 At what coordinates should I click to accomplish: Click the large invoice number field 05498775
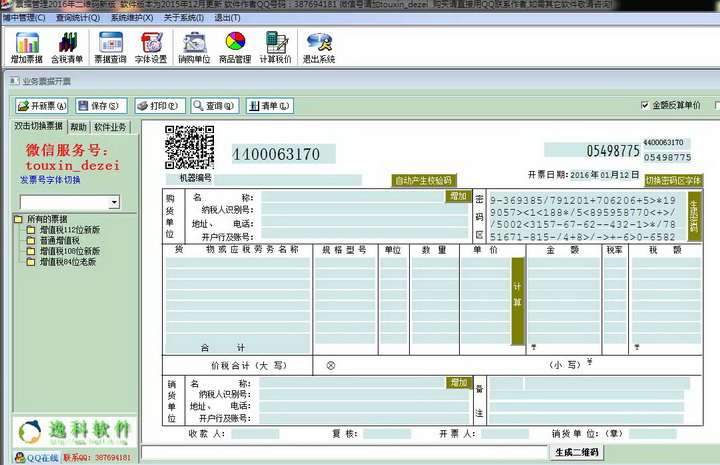point(592,150)
